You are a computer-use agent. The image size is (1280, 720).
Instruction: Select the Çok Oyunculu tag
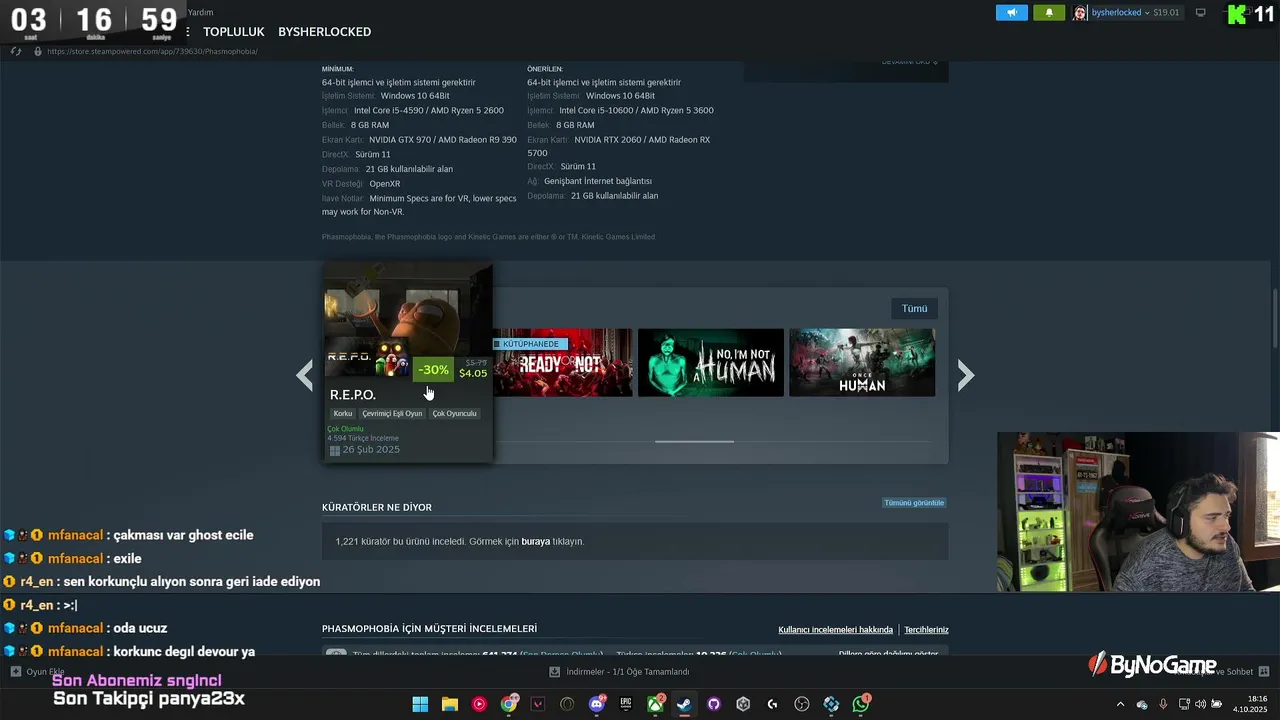click(x=455, y=413)
